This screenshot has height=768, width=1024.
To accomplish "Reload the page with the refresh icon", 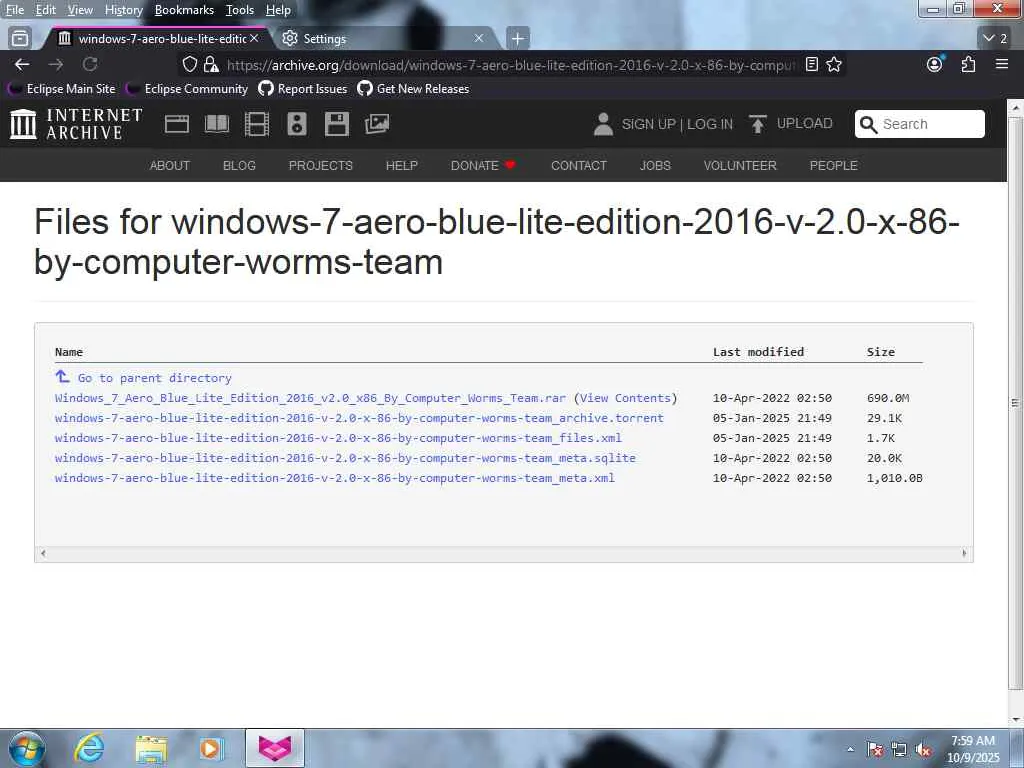I will (90, 64).
